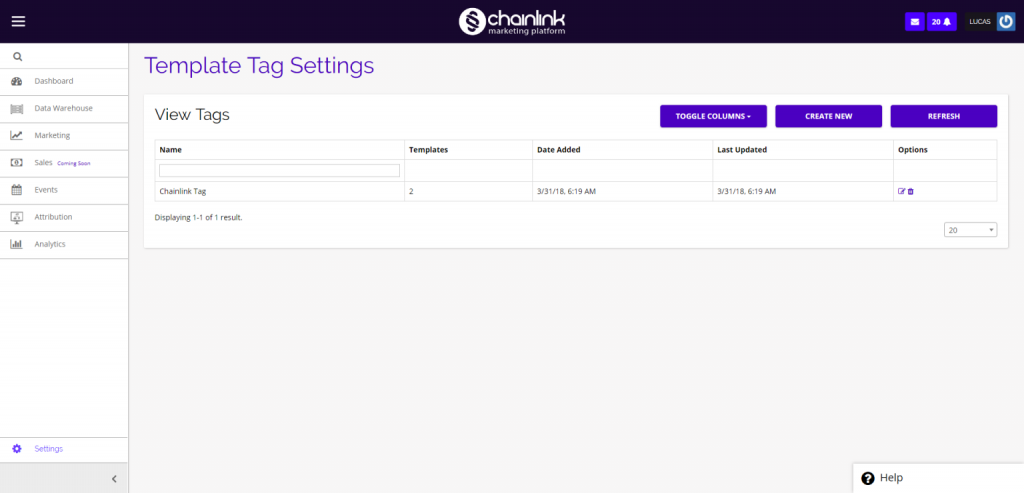Viewport: 1024px width, 493px height.
Task: Click the Displaying 1-1 of 1 result text
Action: pyautogui.click(x=199, y=217)
